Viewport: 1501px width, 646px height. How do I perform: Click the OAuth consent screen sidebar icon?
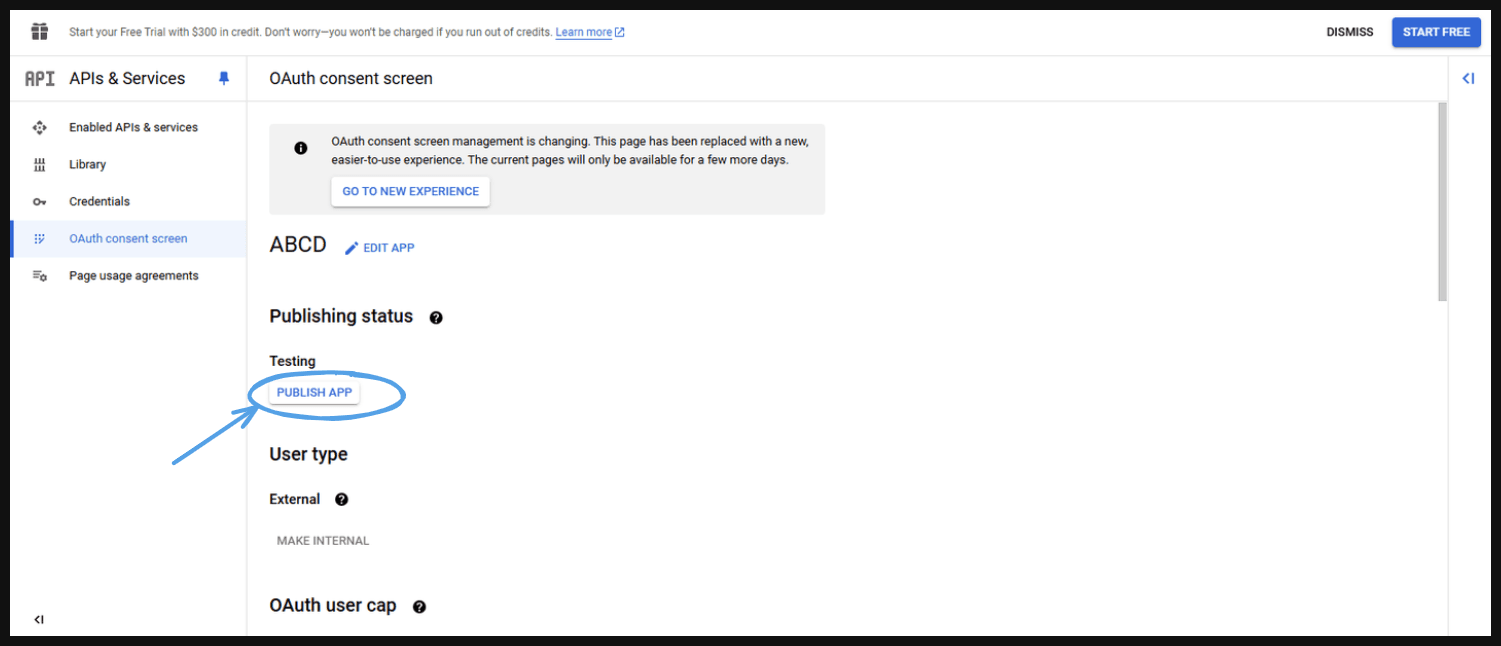point(40,239)
